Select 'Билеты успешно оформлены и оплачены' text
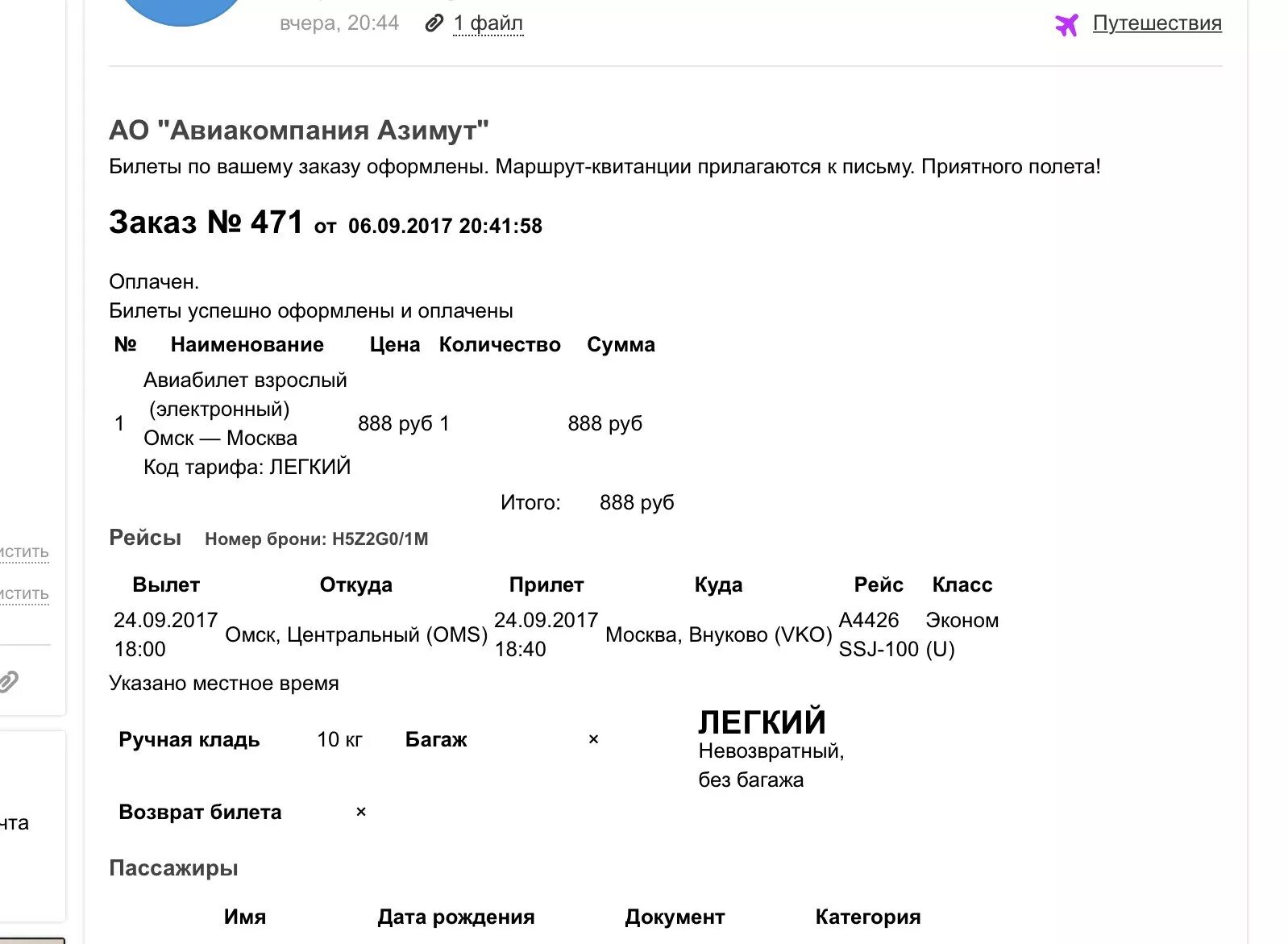 [311, 310]
